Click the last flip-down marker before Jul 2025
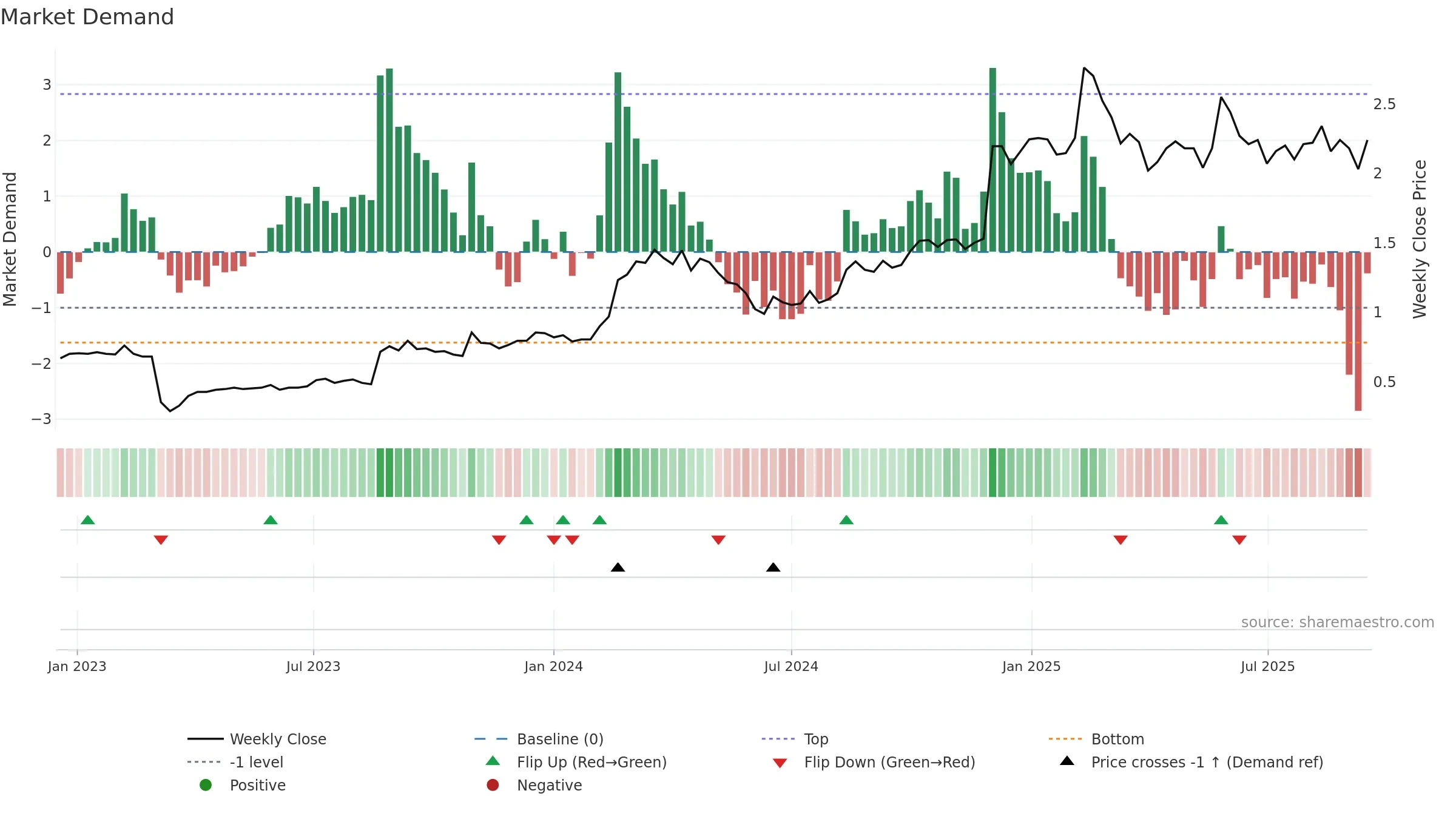The height and width of the screenshot is (819, 1456). pos(1239,540)
